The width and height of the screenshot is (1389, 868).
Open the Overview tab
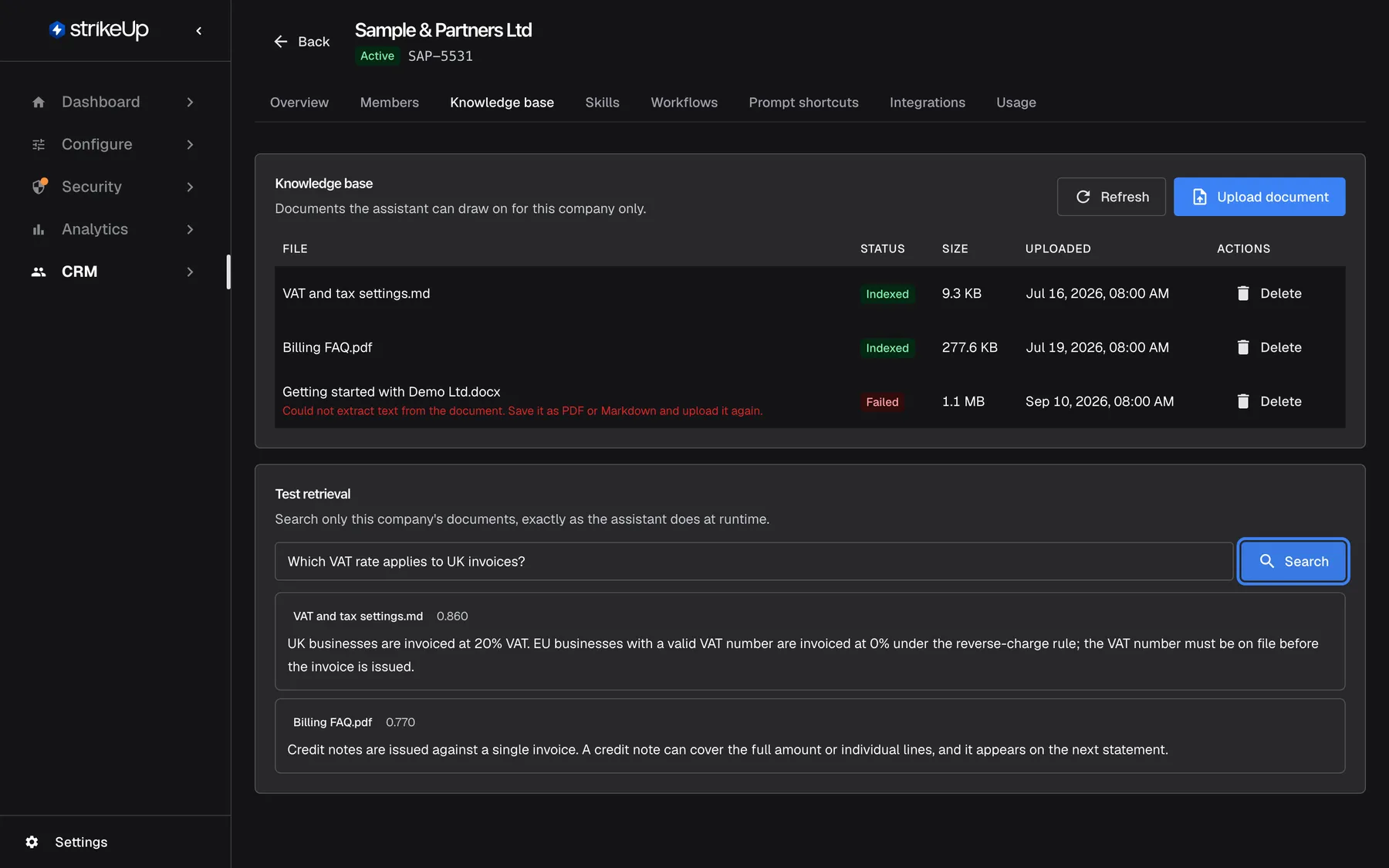(299, 103)
